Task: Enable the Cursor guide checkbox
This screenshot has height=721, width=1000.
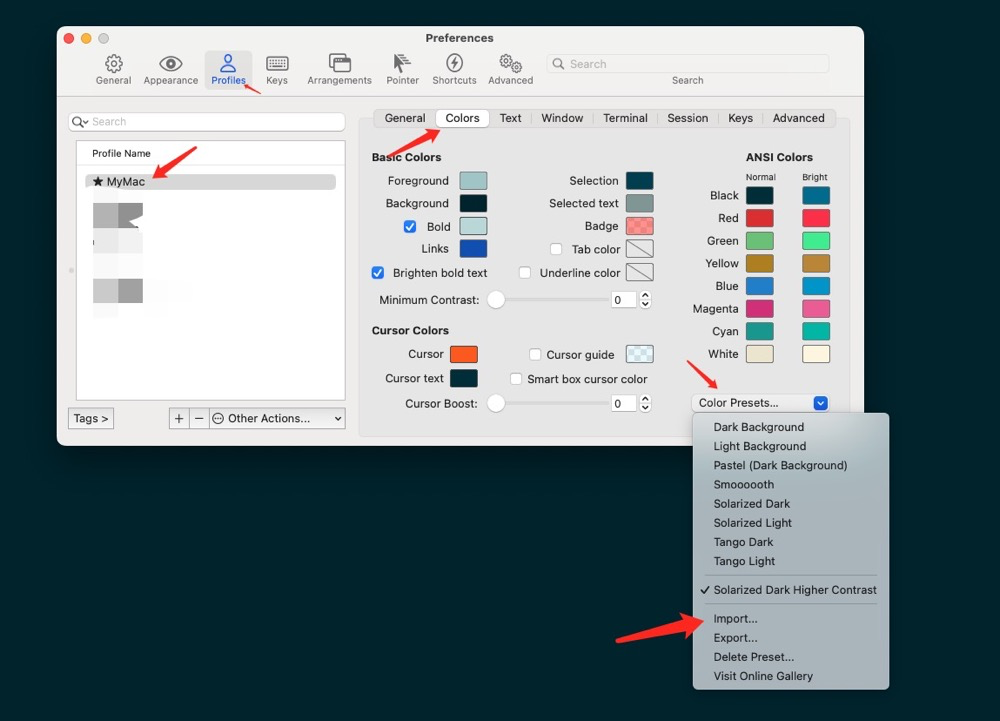Action: 536,354
